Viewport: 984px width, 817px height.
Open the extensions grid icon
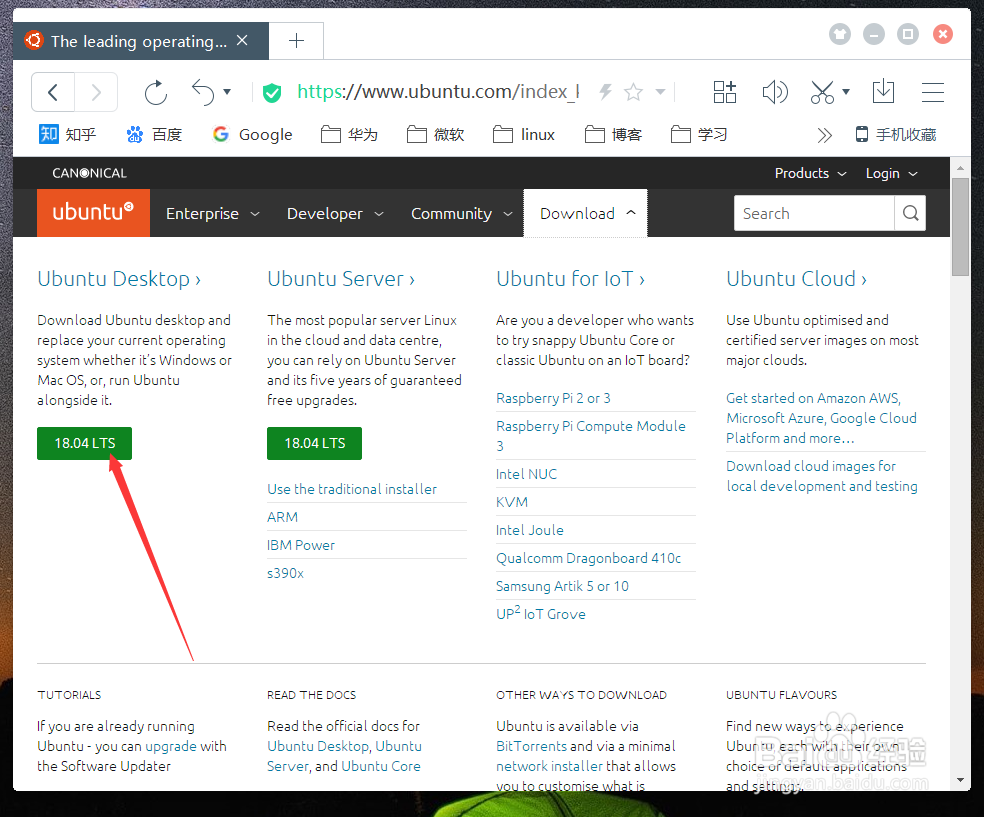pyautogui.click(x=725, y=92)
